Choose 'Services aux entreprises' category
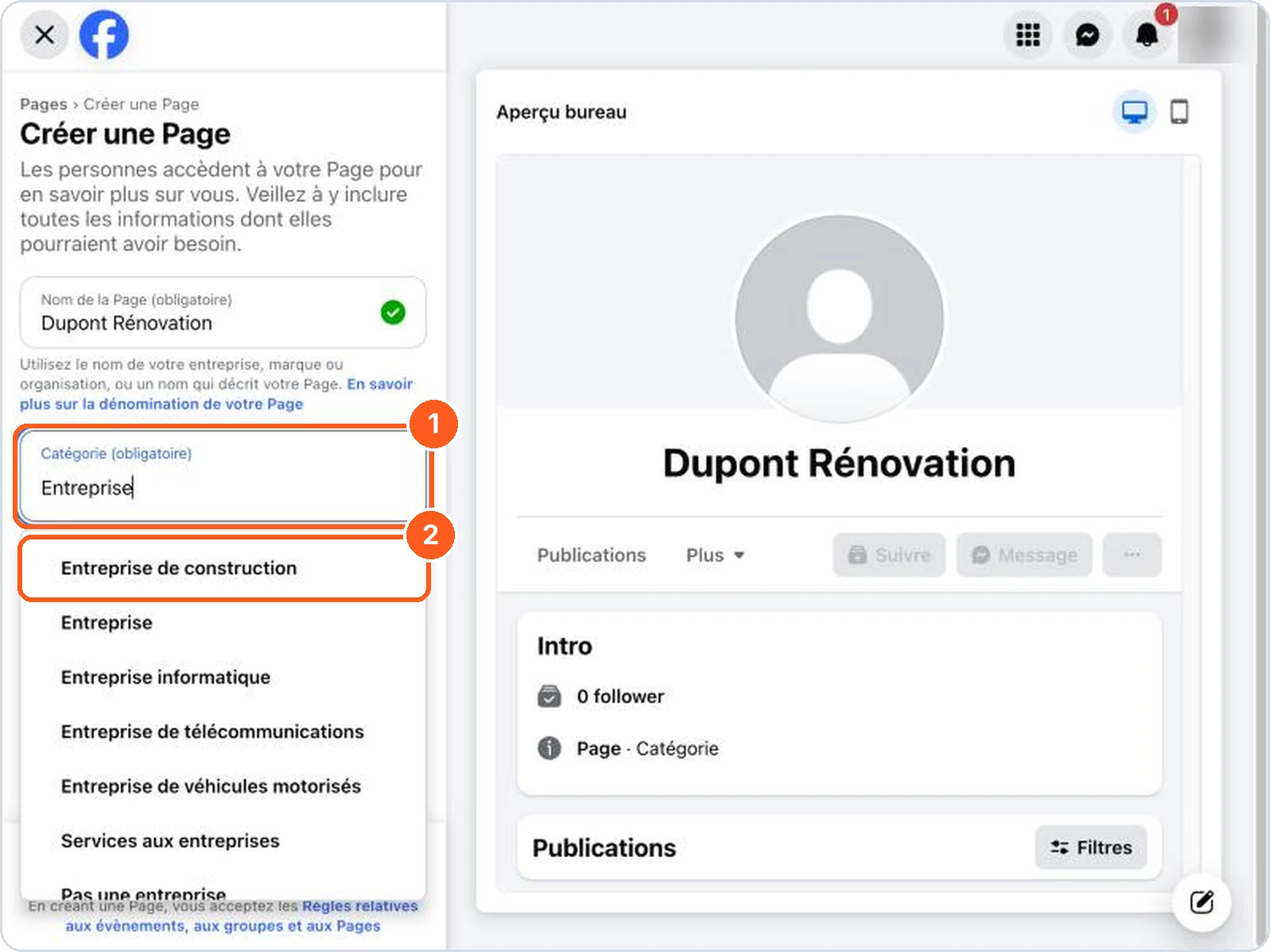1270x952 pixels. (x=223, y=841)
